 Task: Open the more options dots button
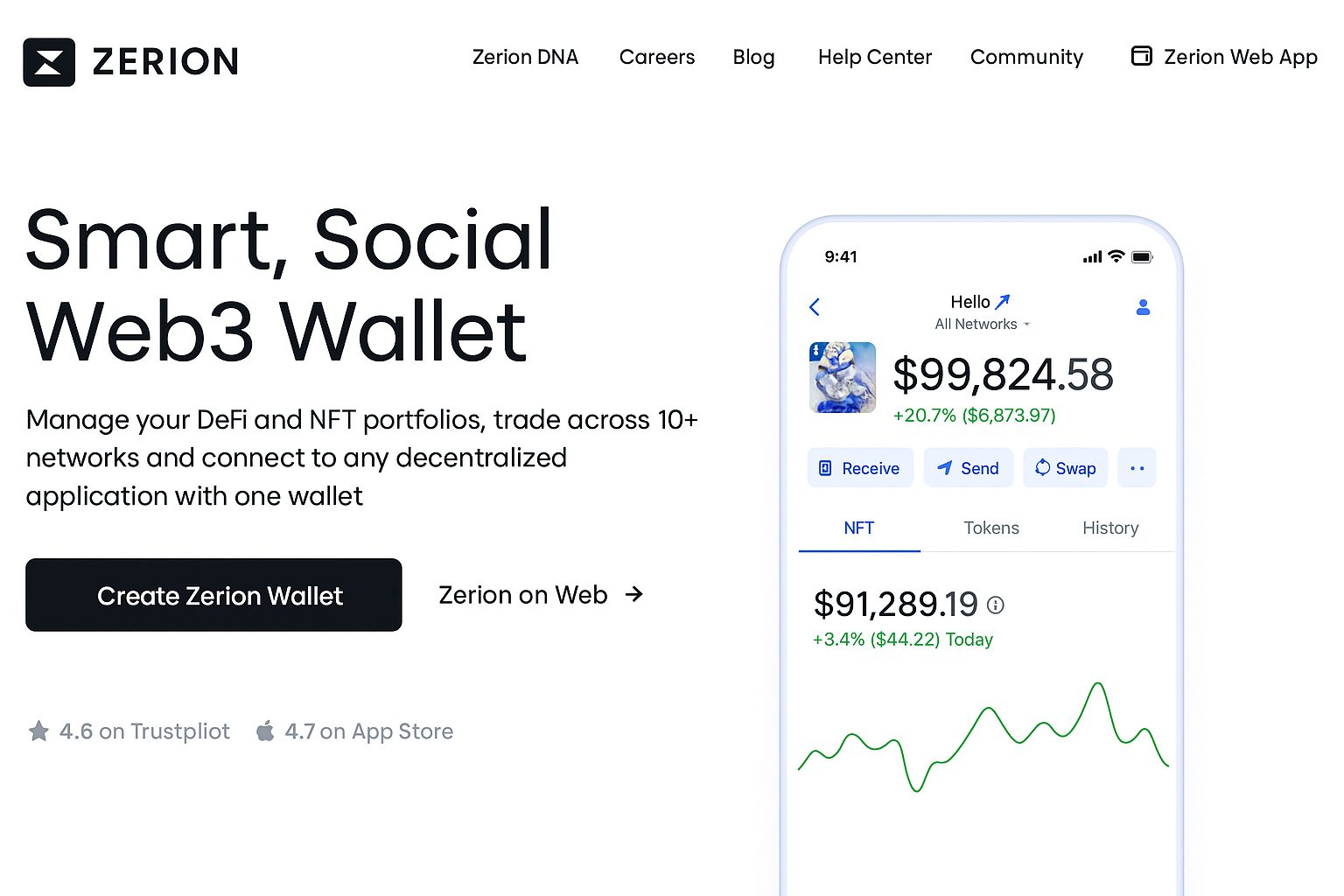point(1137,468)
